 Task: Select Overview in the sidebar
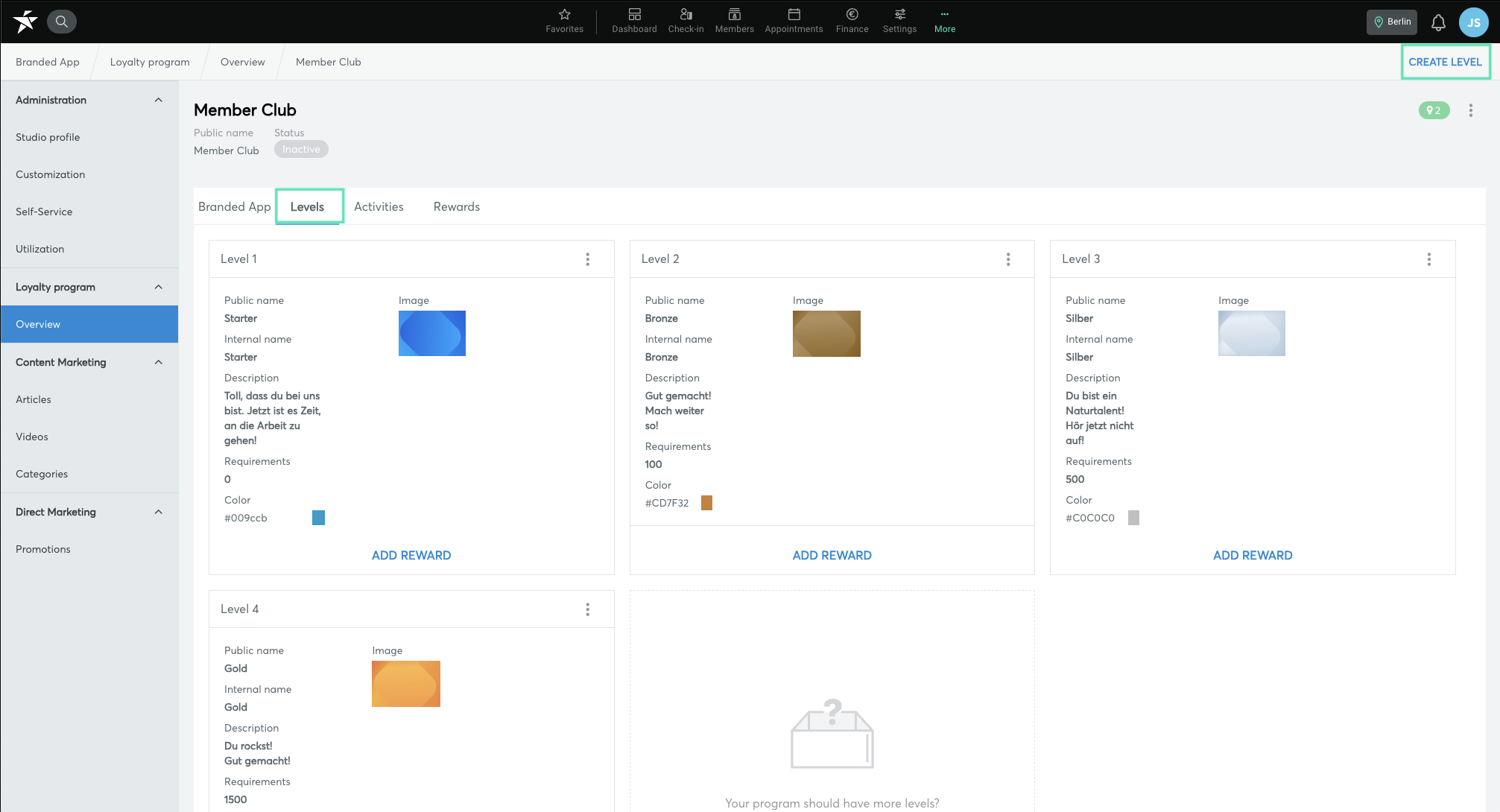(89, 324)
